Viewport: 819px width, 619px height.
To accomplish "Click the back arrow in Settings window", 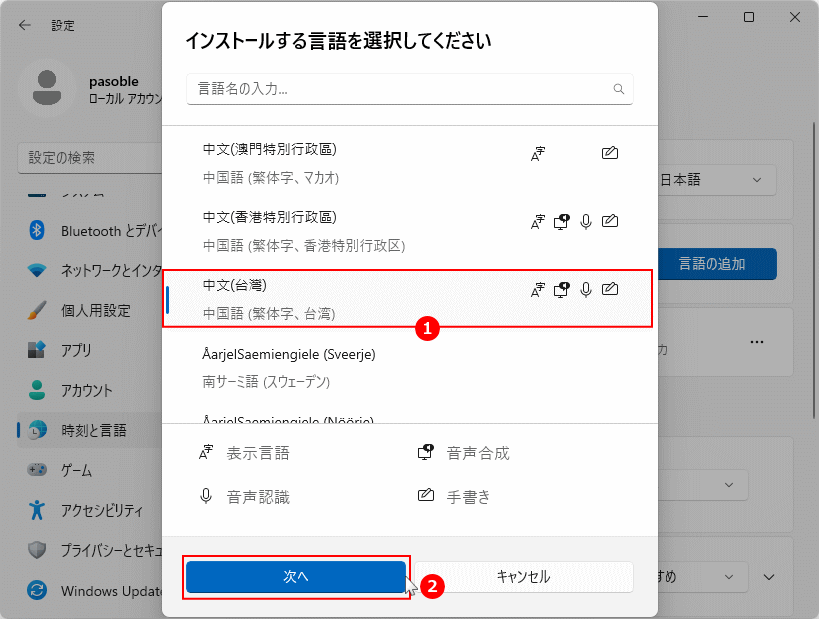I will click(25, 25).
